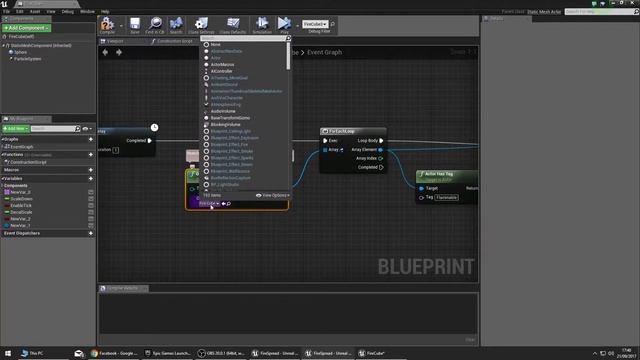Click the Array Element output pin
Image resolution: width=640 pixels, height=360 pixels.
click(x=380, y=150)
